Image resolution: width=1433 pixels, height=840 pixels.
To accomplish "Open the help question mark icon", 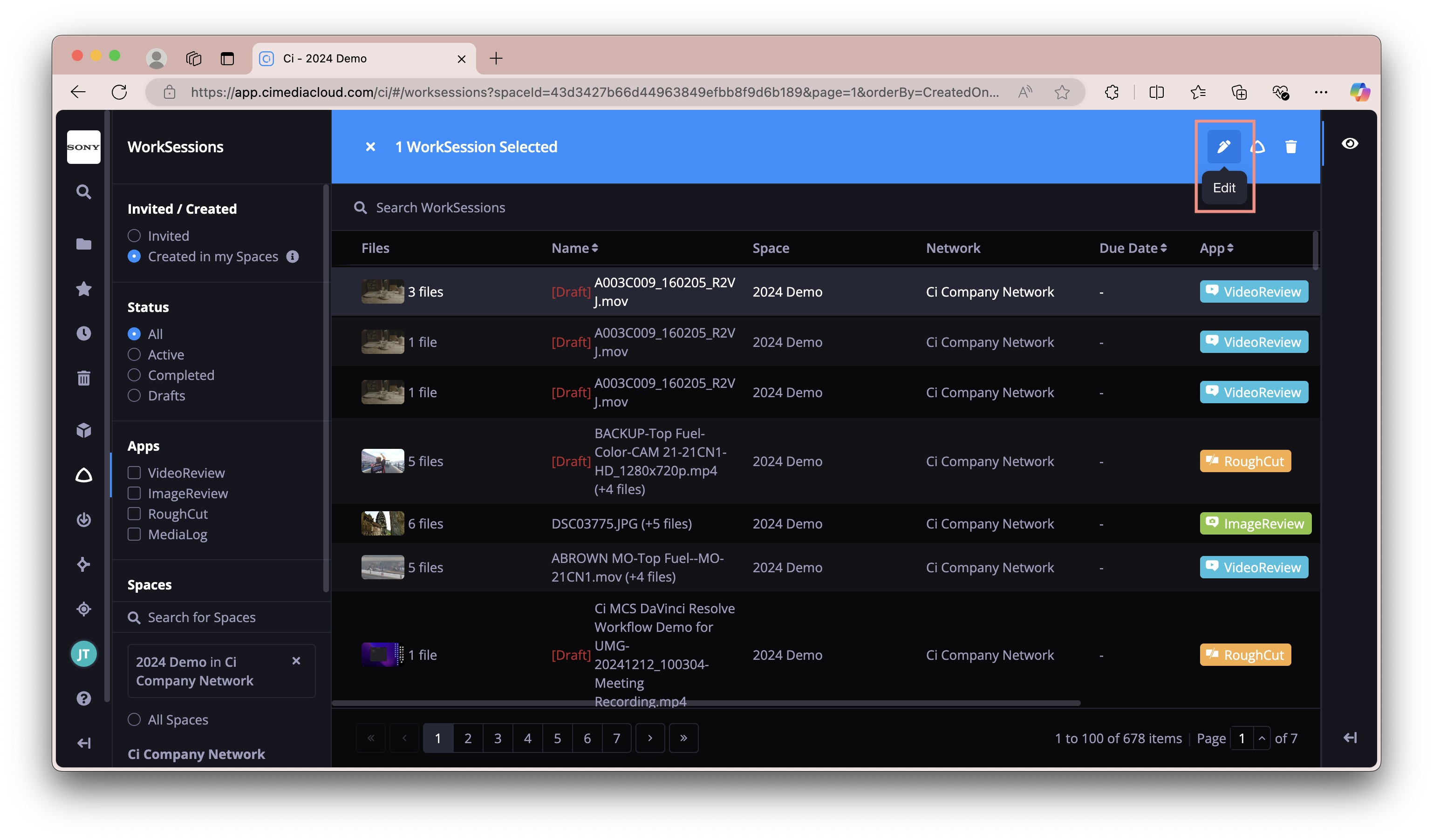I will 83,698.
